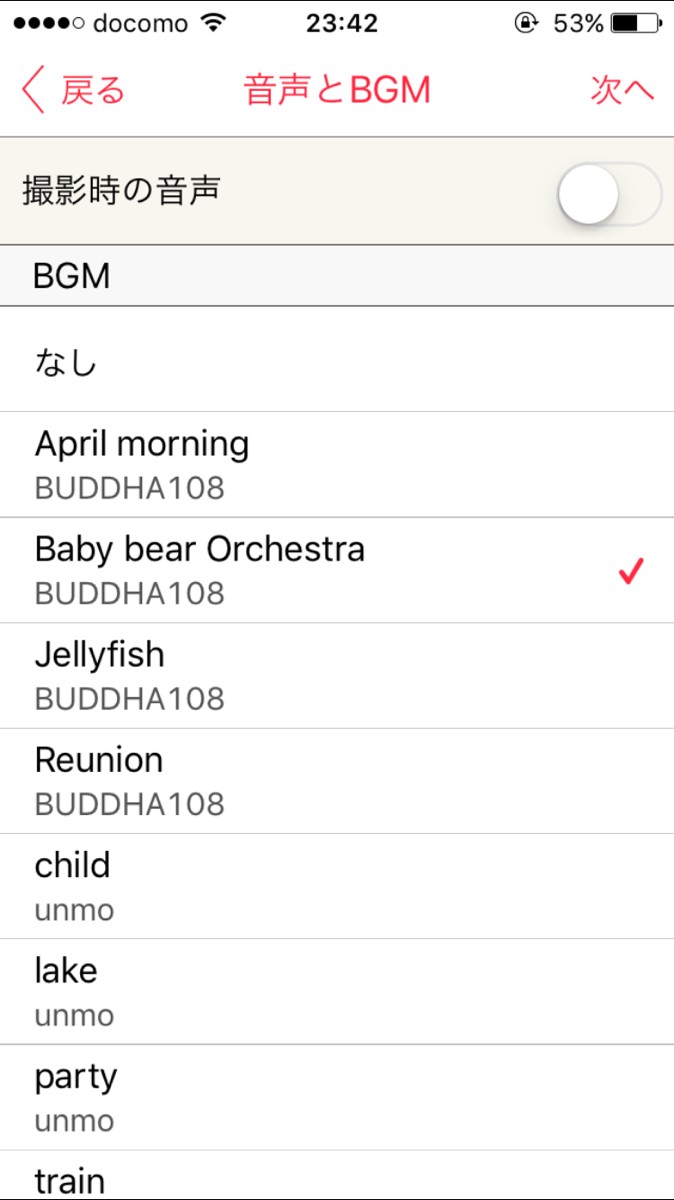Viewport: 674px width, 1200px height.
Task: Tap the rotation lock status icon
Action: click(x=527, y=23)
